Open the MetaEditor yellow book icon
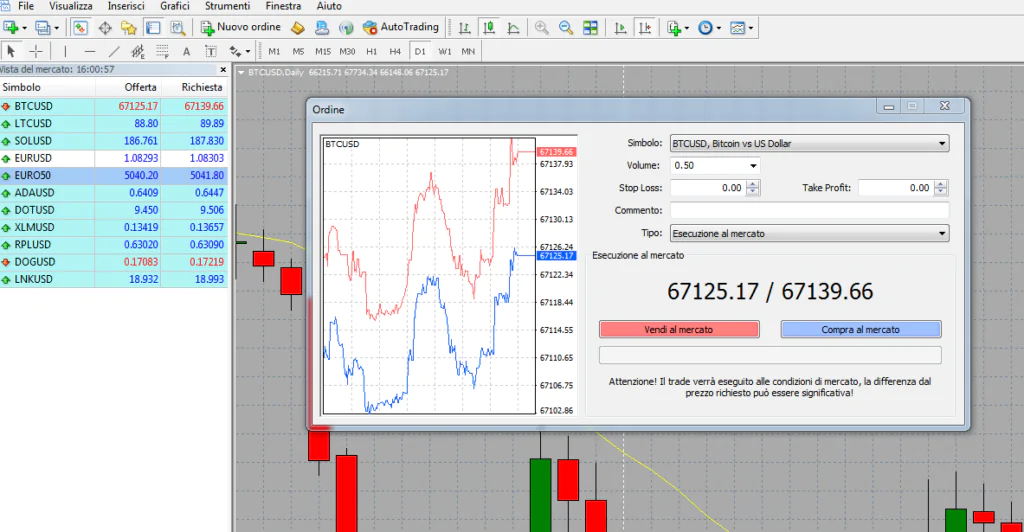The image size is (1024, 532). pos(298,27)
